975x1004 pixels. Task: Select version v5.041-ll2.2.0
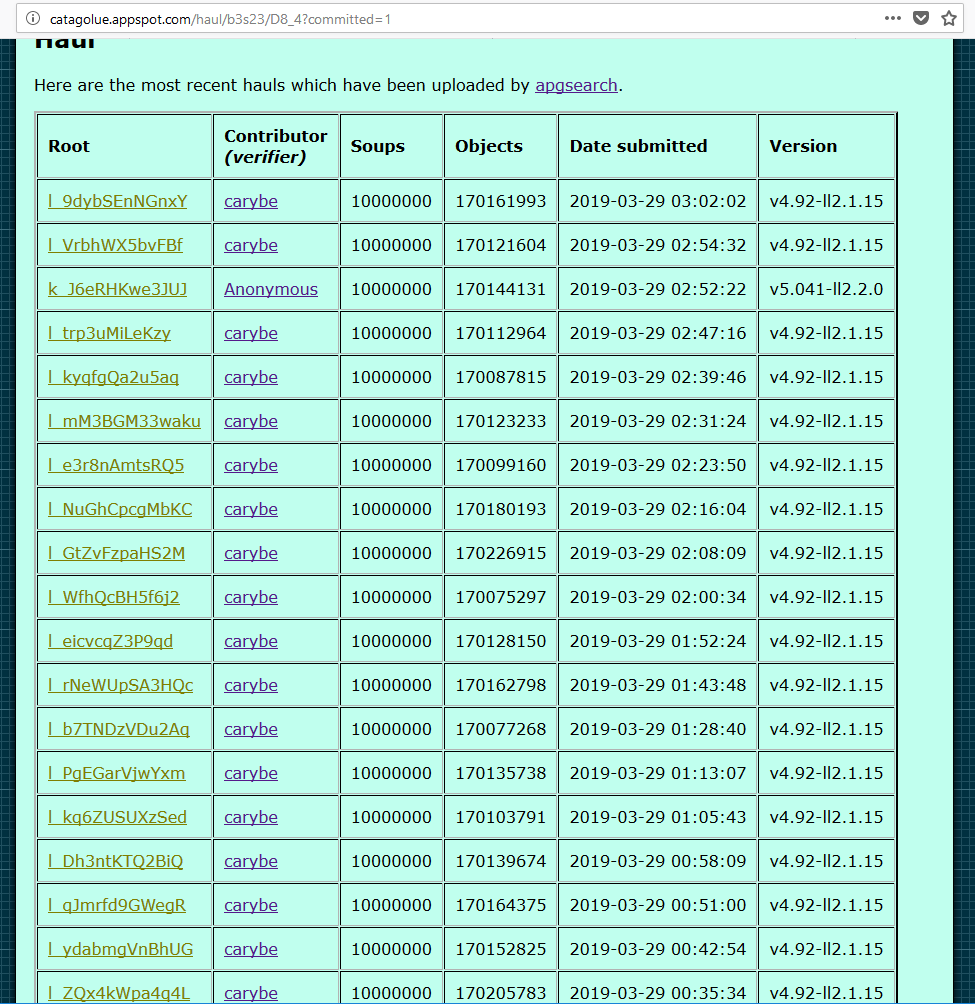(x=826, y=289)
